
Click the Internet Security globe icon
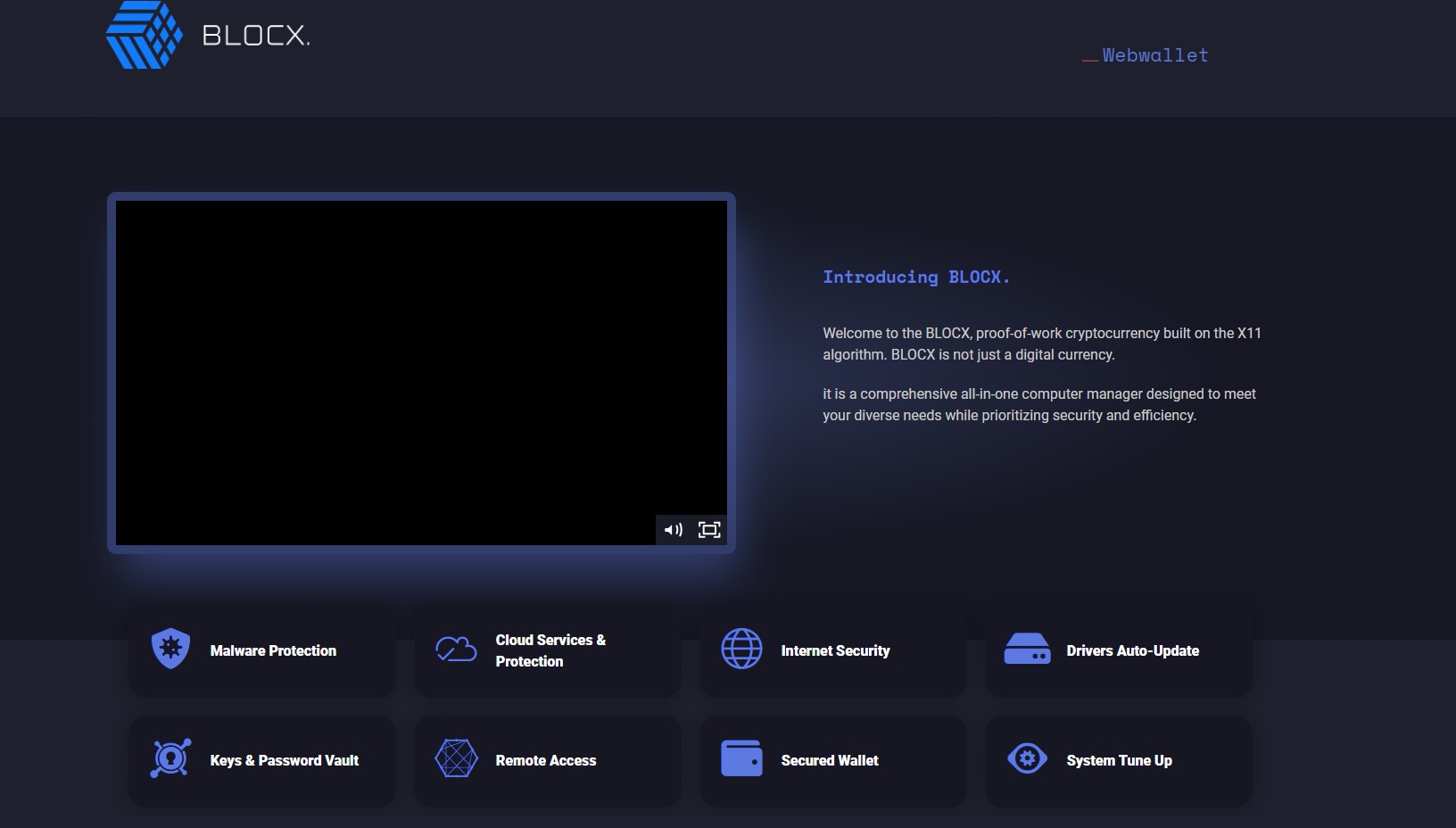click(x=741, y=649)
